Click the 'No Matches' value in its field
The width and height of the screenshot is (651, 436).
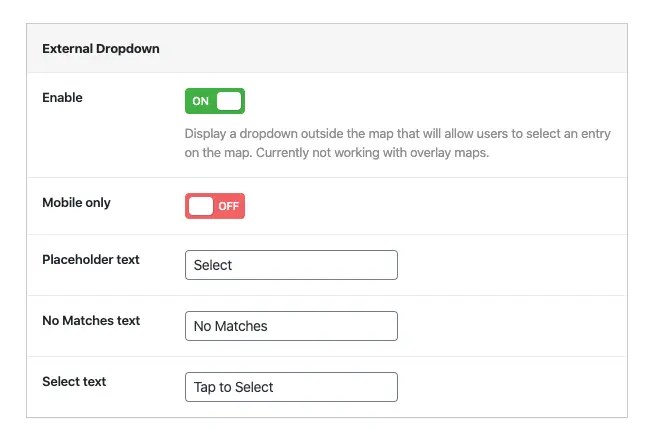point(231,326)
